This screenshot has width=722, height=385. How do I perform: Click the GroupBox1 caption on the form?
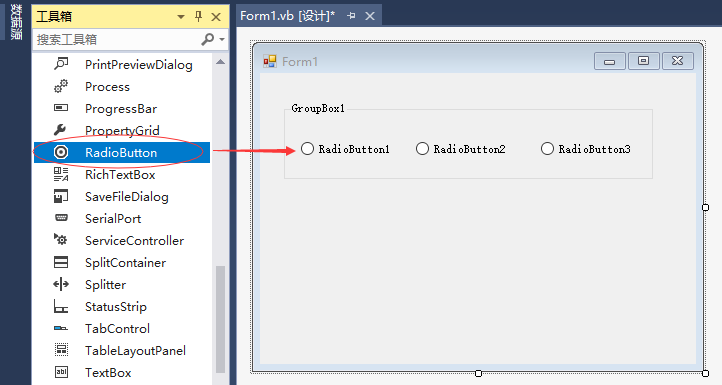click(x=318, y=108)
